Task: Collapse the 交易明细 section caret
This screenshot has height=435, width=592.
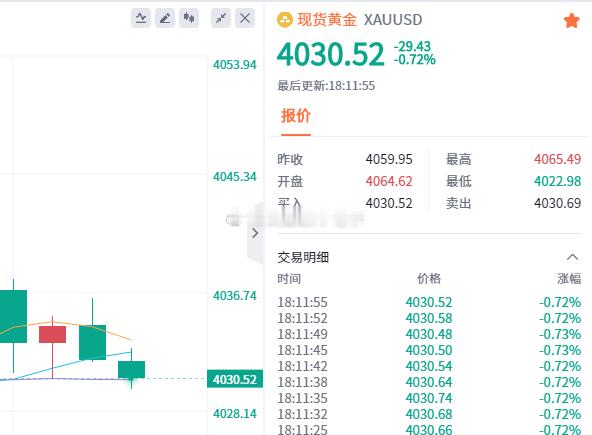Action: [x=572, y=257]
